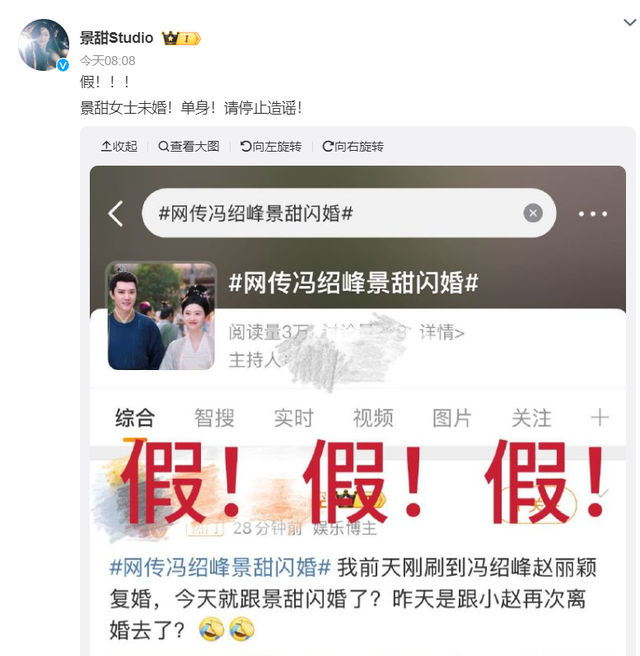Open the topic cover thumbnail photo
The image size is (640, 656).
tap(161, 316)
